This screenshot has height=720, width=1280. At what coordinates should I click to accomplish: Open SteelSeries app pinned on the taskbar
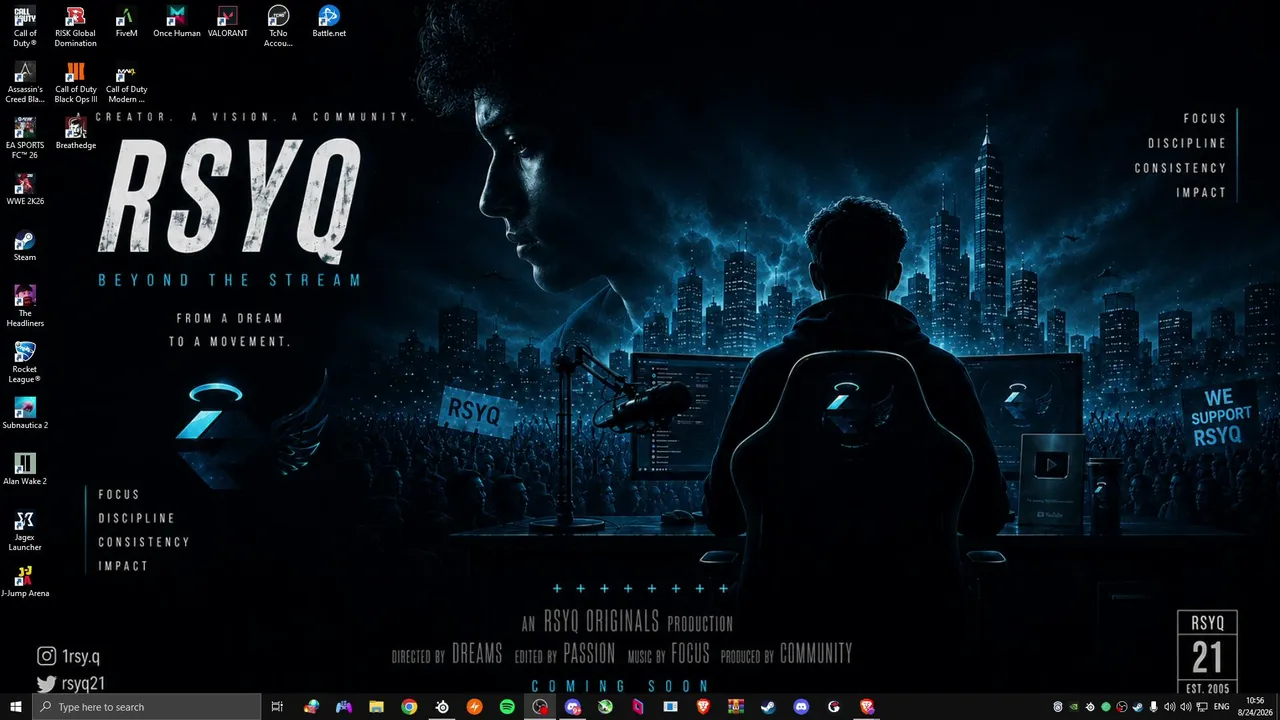442,707
